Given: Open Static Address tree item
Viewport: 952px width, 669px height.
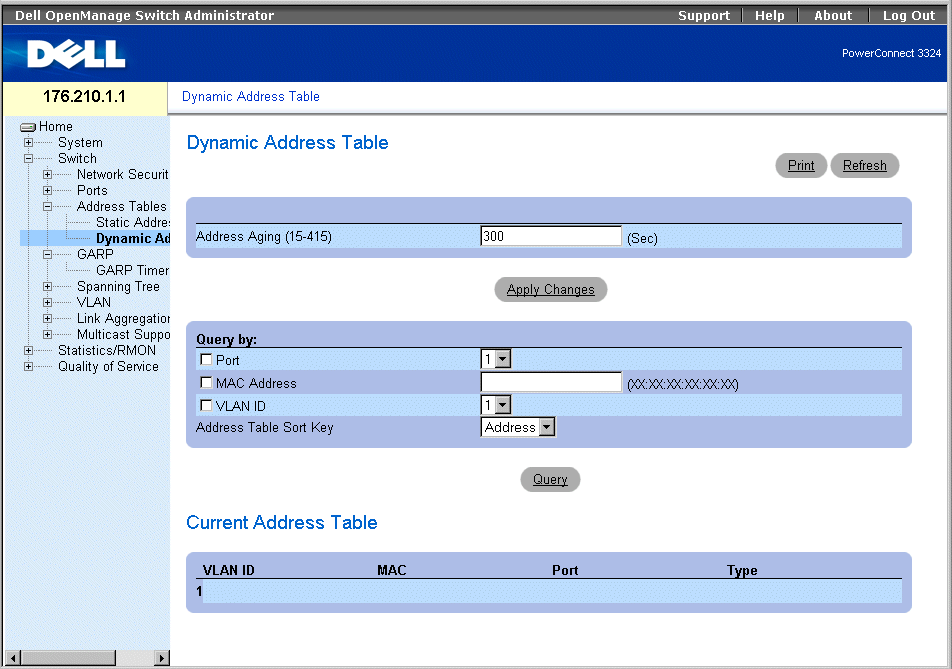Looking at the screenshot, I should pos(132,223).
